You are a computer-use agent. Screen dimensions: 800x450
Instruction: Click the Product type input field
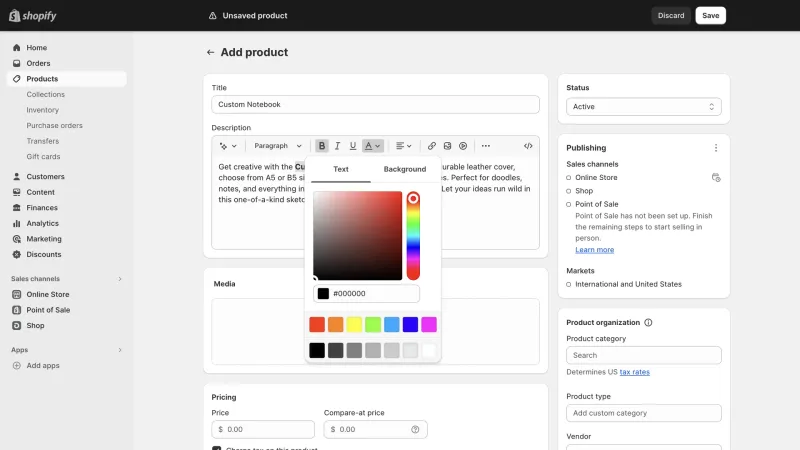[x=644, y=413]
